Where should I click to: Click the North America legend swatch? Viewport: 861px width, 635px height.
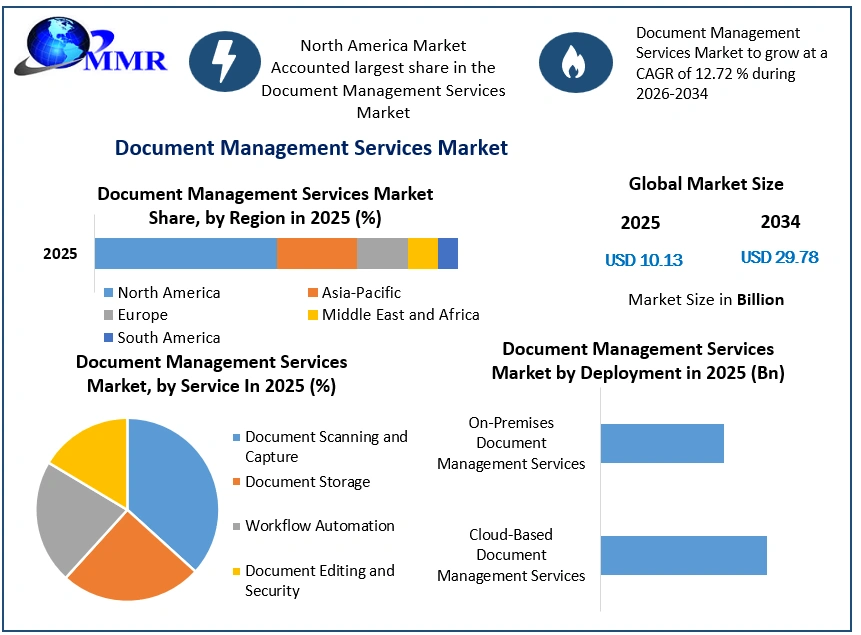point(109,293)
